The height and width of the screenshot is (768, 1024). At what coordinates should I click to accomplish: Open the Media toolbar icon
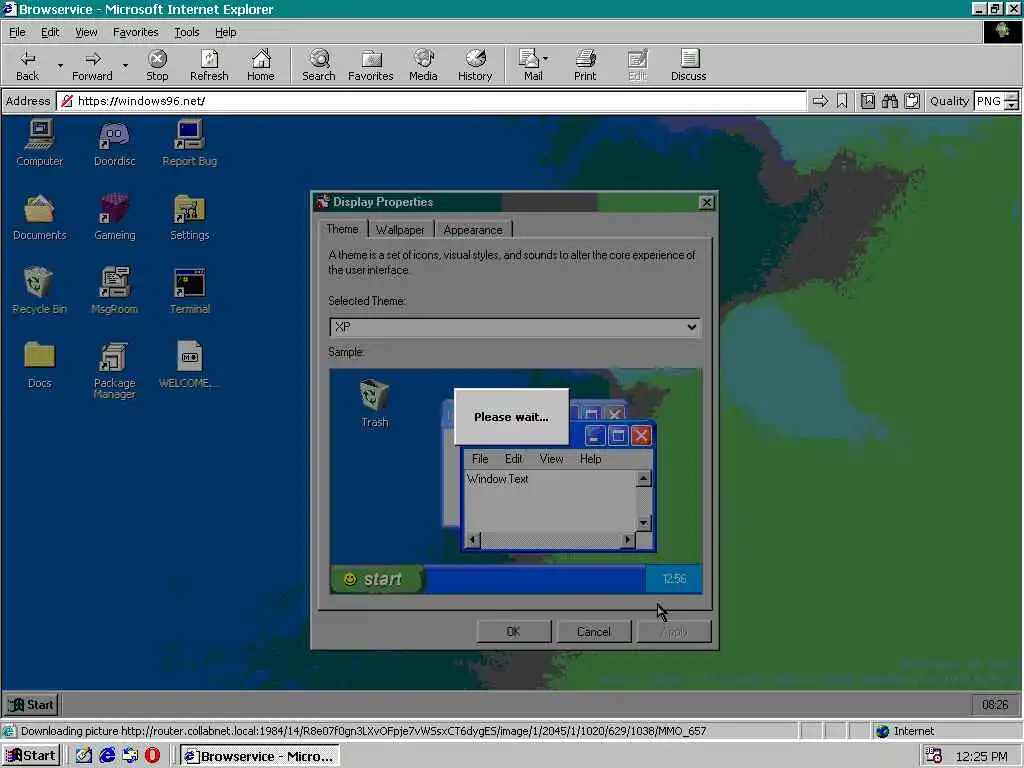pos(423,65)
